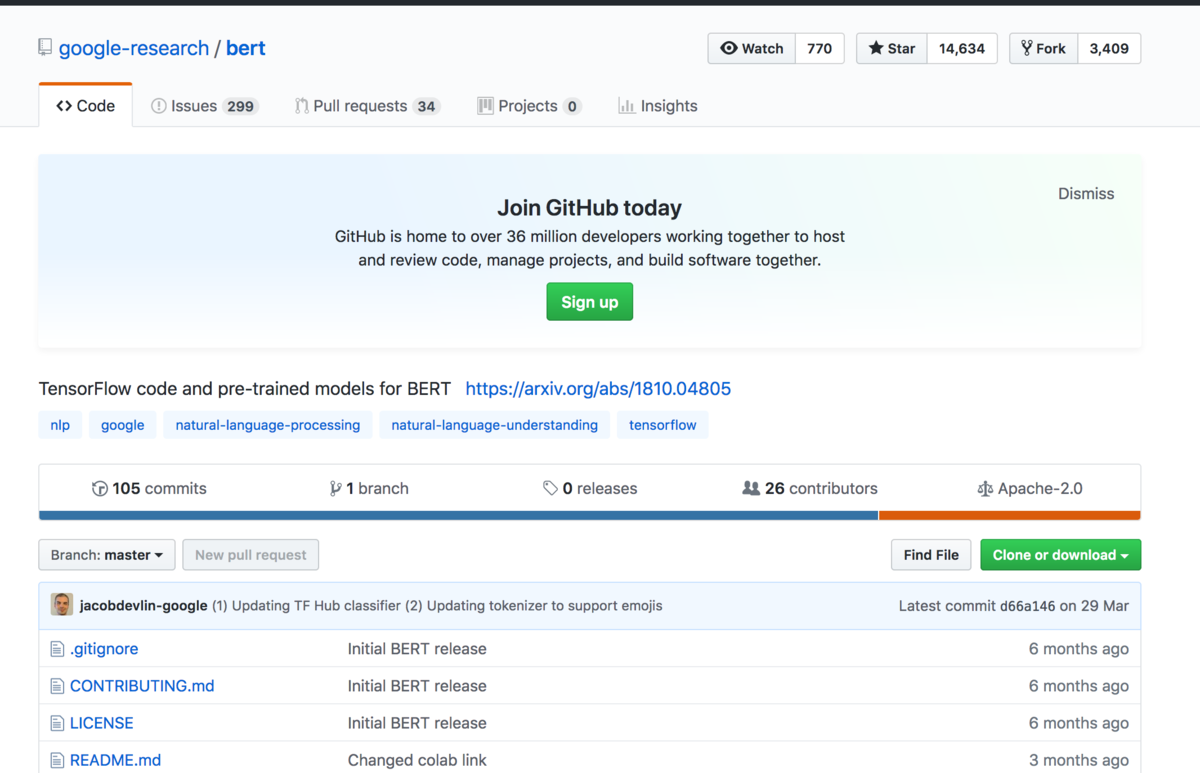Open the Apache-2.0 license link
This screenshot has height=773, width=1200.
tap(1030, 488)
